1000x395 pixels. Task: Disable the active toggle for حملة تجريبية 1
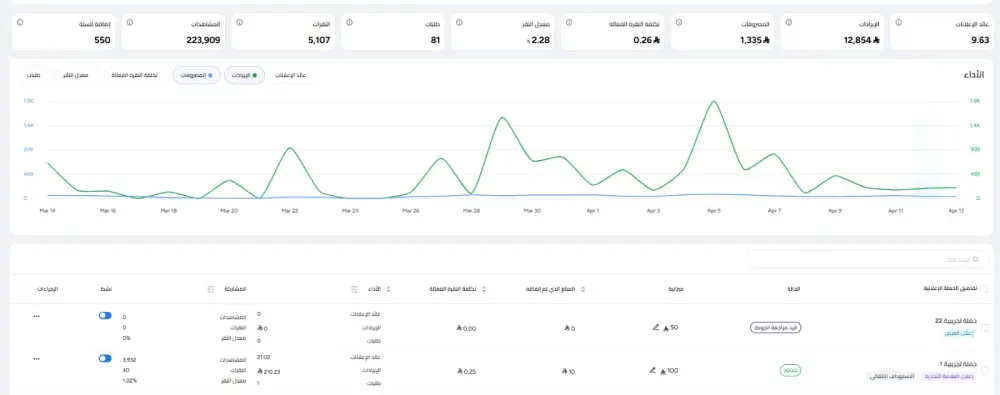(x=105, y=358)
